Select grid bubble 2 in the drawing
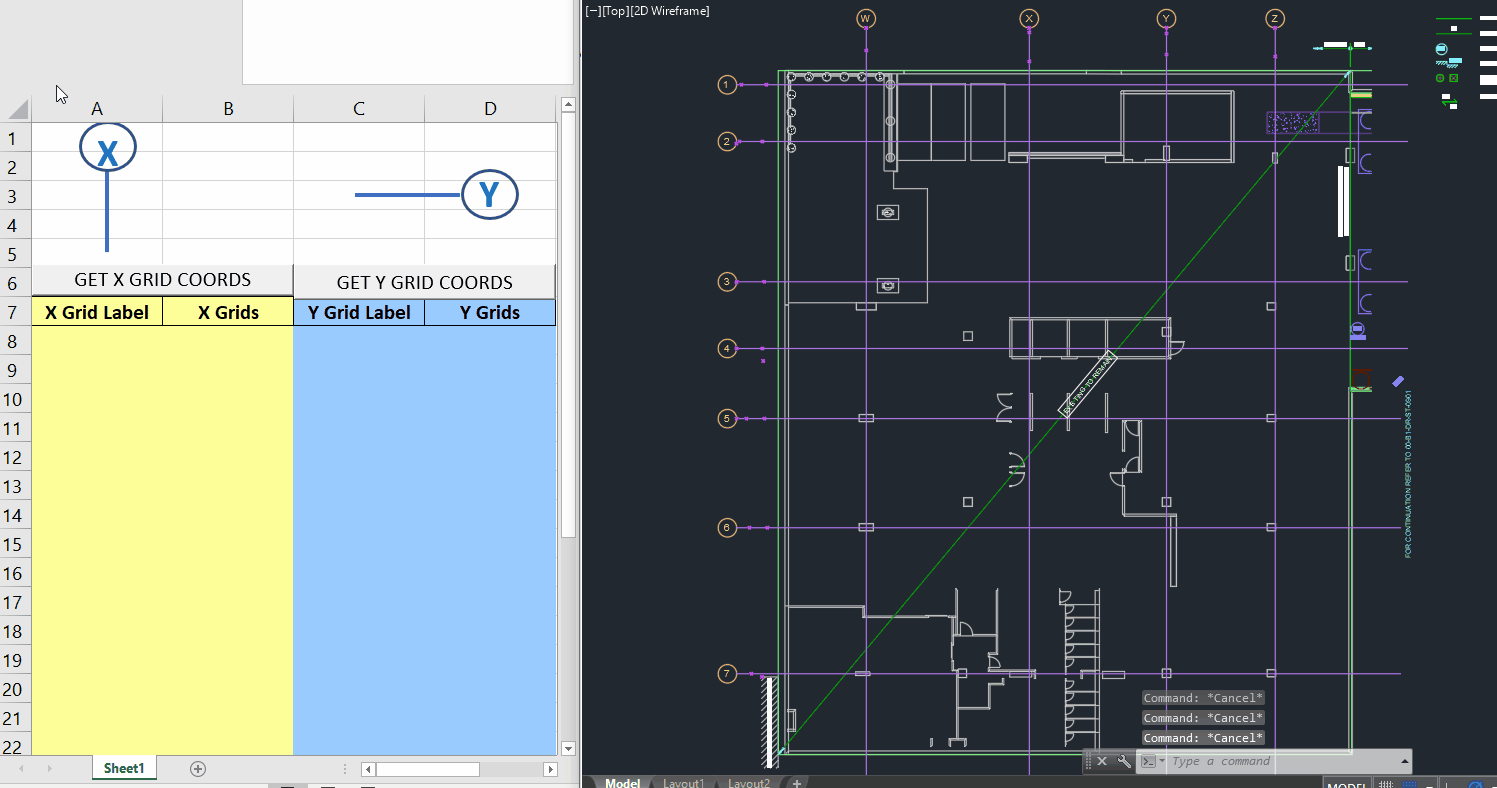Viewport: 1497px width, 788px height. tap(727, 141)
